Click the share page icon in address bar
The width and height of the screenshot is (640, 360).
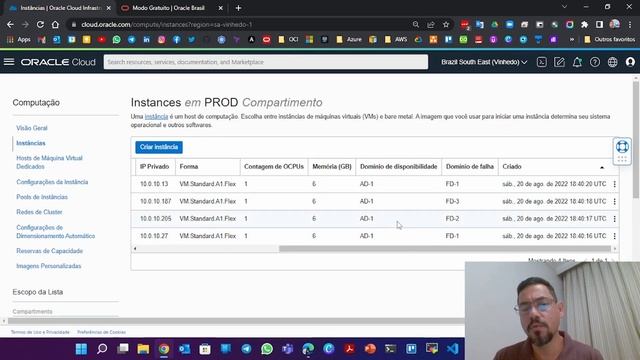pos(431,24)
